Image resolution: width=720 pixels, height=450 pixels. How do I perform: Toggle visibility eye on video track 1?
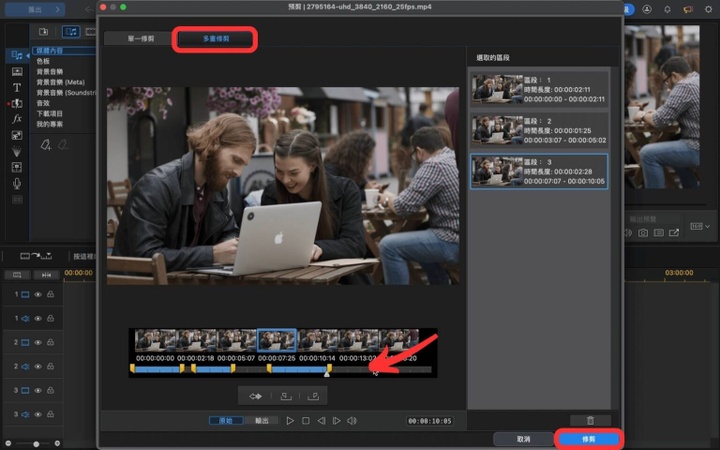tap(38, 295)
